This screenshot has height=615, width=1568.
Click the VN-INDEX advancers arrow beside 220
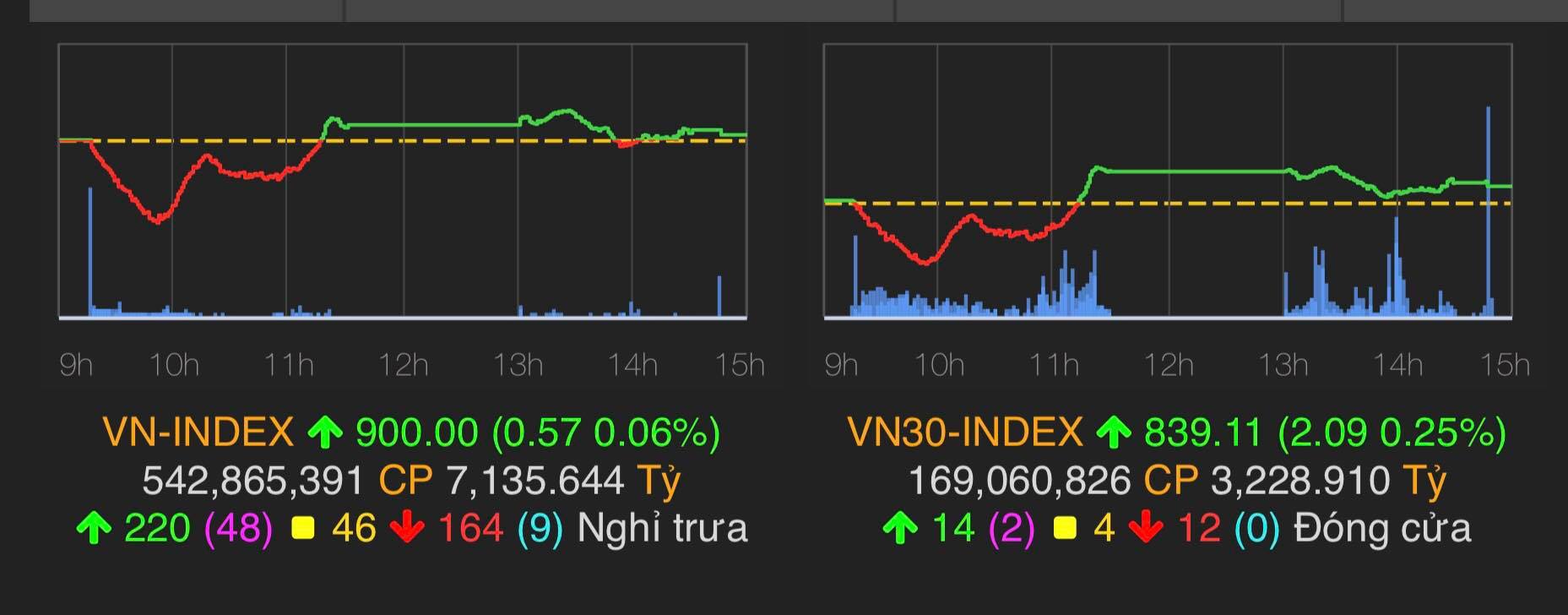pos(94,529)
